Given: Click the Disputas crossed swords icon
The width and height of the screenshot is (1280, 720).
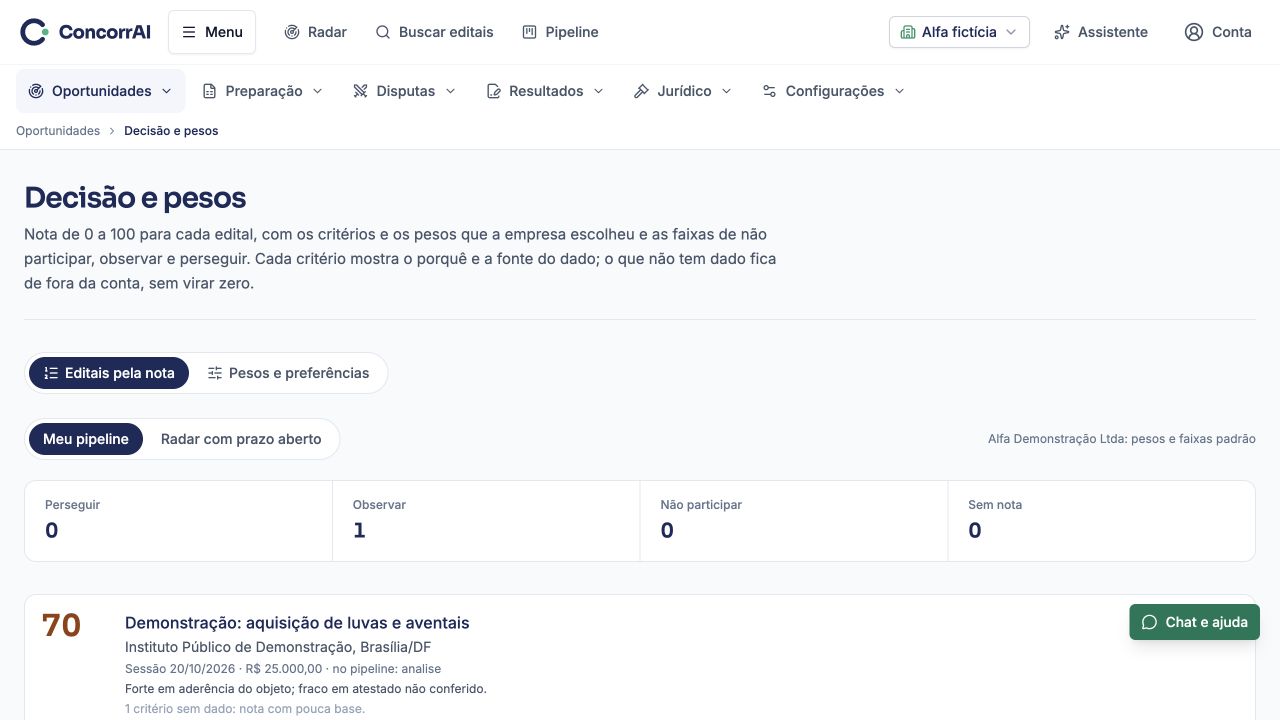Looking at the screenshot, I should 361,91.
